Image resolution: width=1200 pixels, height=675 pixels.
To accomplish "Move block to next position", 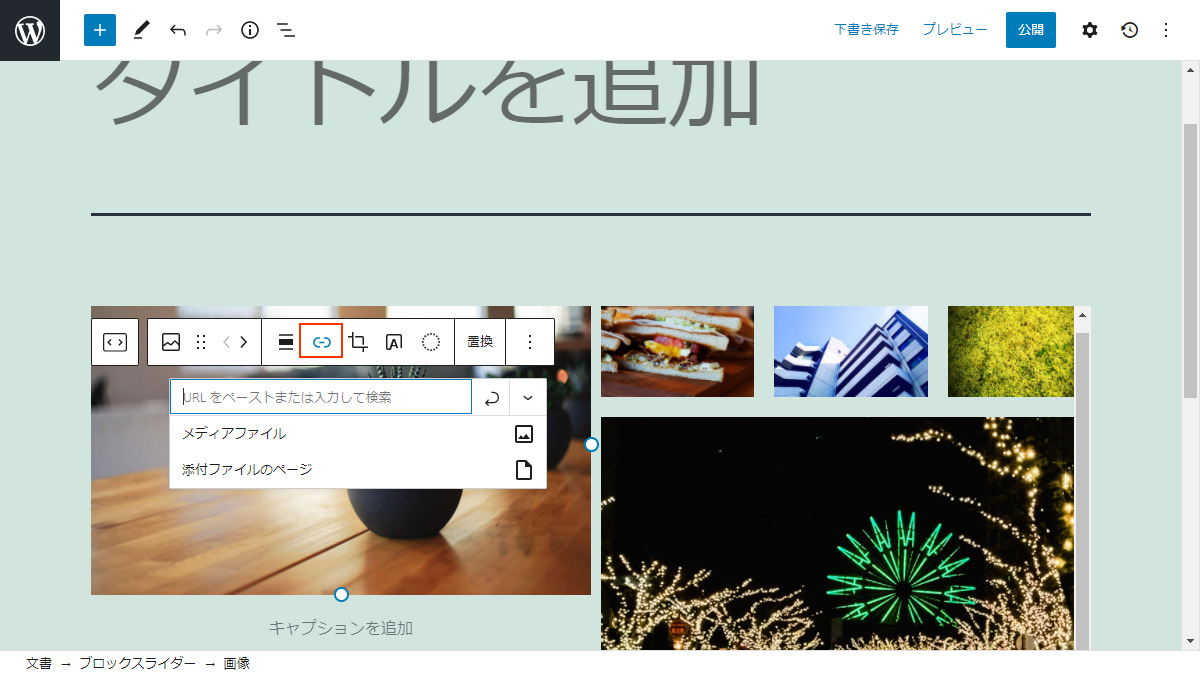I will tap(243, 342).
